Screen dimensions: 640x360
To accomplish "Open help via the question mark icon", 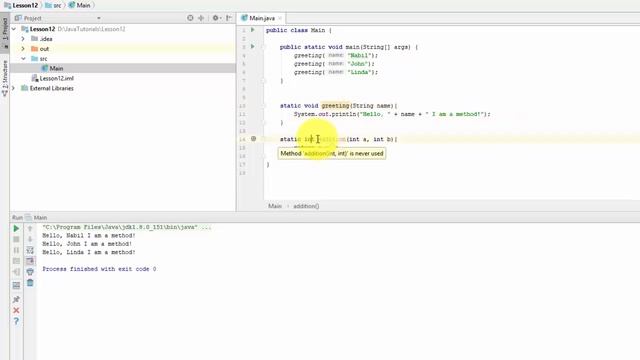I will [16, 321].
